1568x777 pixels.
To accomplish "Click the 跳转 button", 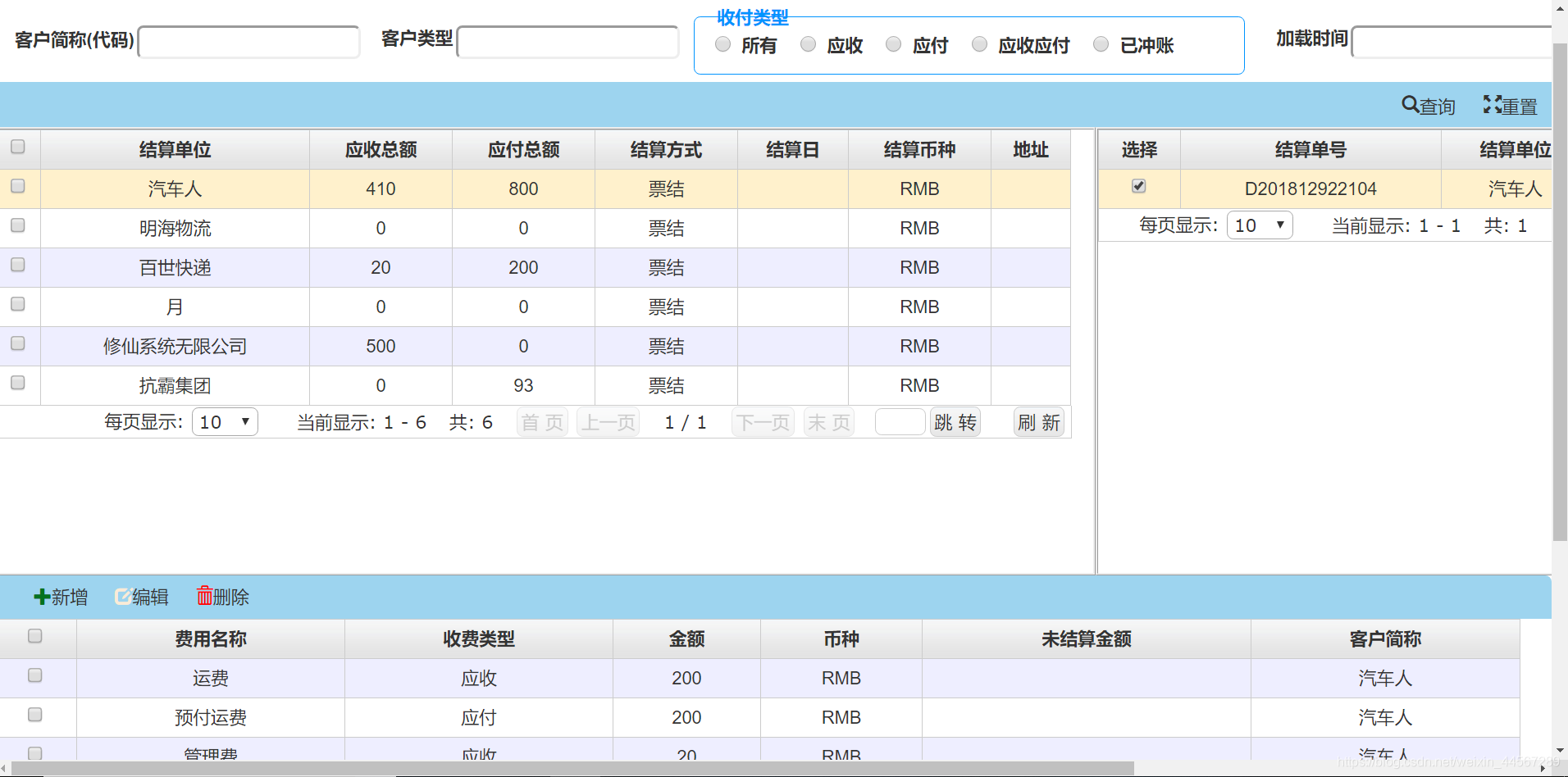I will [955, 422].
